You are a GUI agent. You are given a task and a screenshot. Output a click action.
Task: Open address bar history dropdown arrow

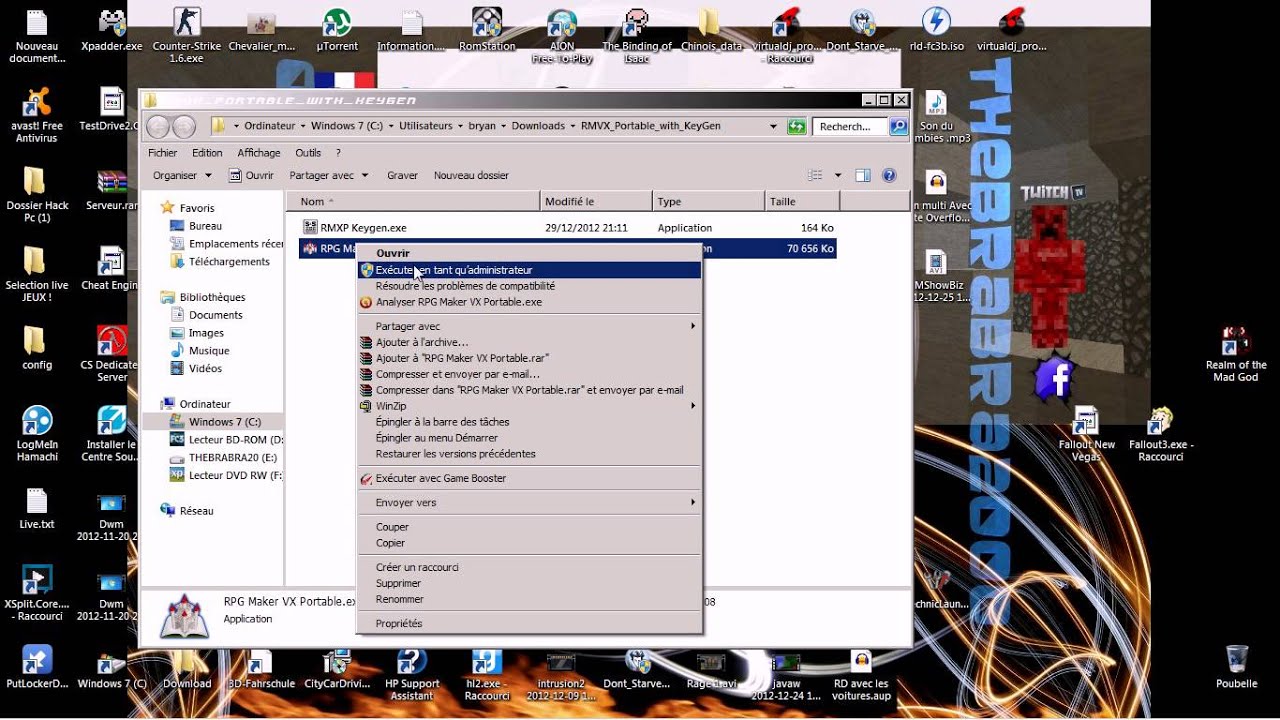coord(773,127)
